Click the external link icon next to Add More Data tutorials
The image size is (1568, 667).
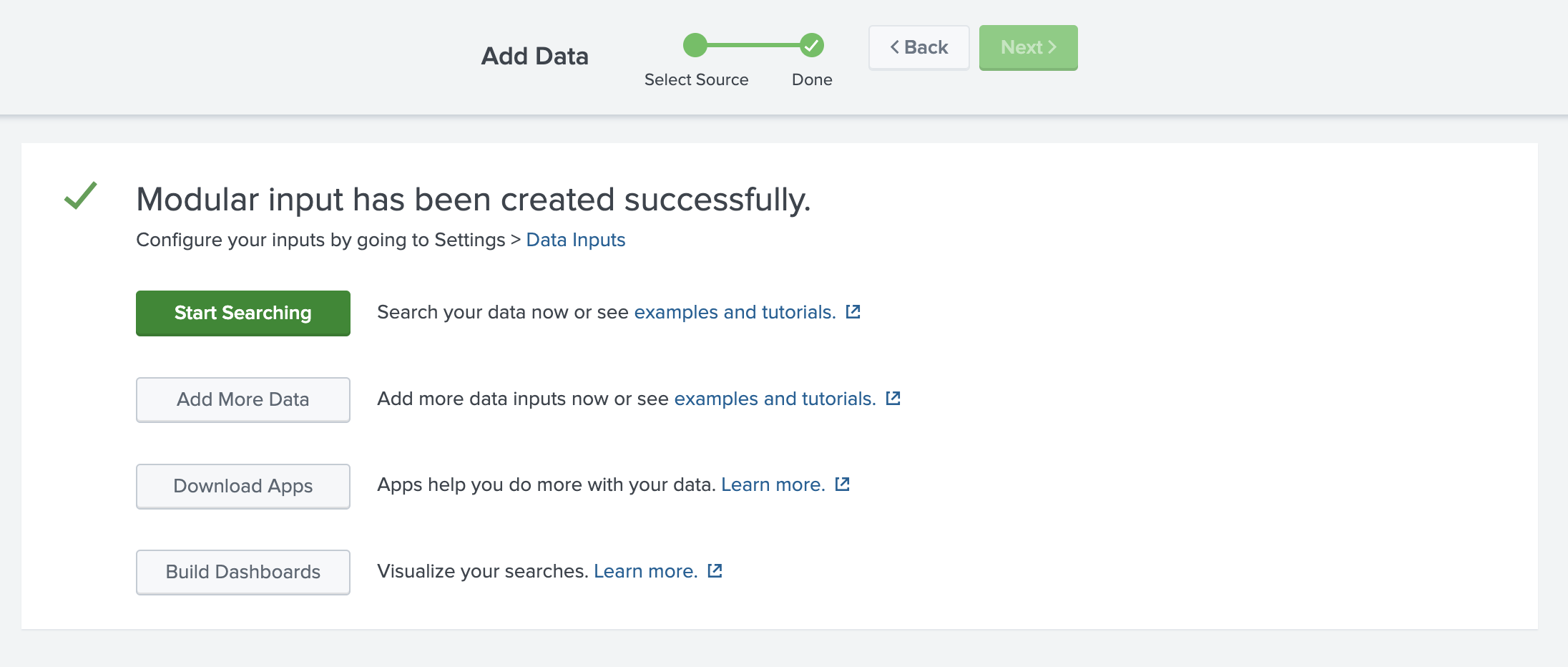point(893,399)
